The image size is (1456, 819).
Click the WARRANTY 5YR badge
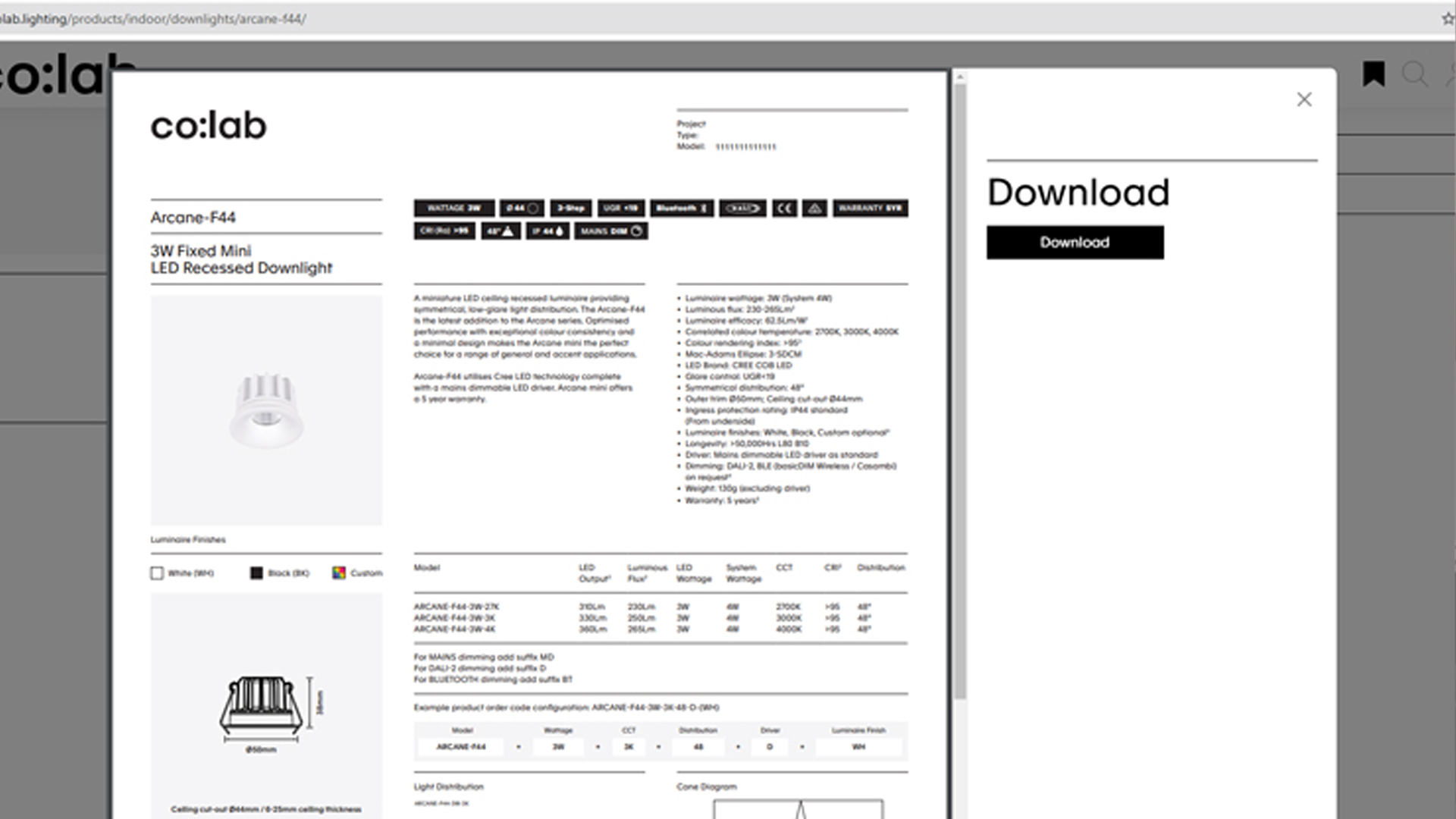pos(871,208)
